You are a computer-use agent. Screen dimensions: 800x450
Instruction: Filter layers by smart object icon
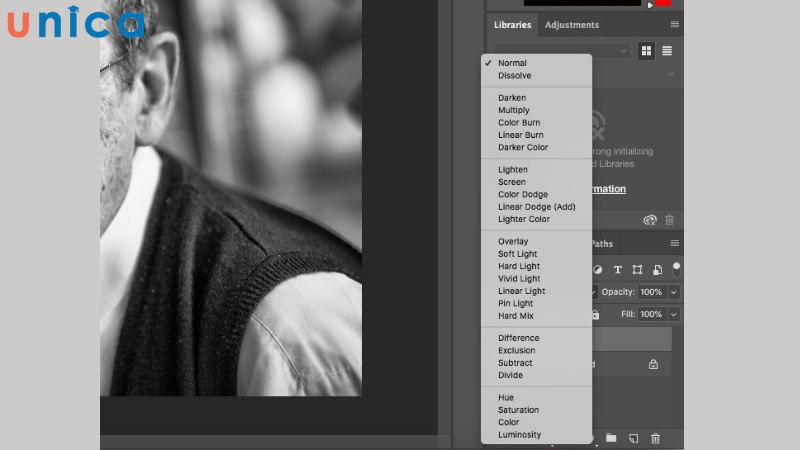pos(657,270)
